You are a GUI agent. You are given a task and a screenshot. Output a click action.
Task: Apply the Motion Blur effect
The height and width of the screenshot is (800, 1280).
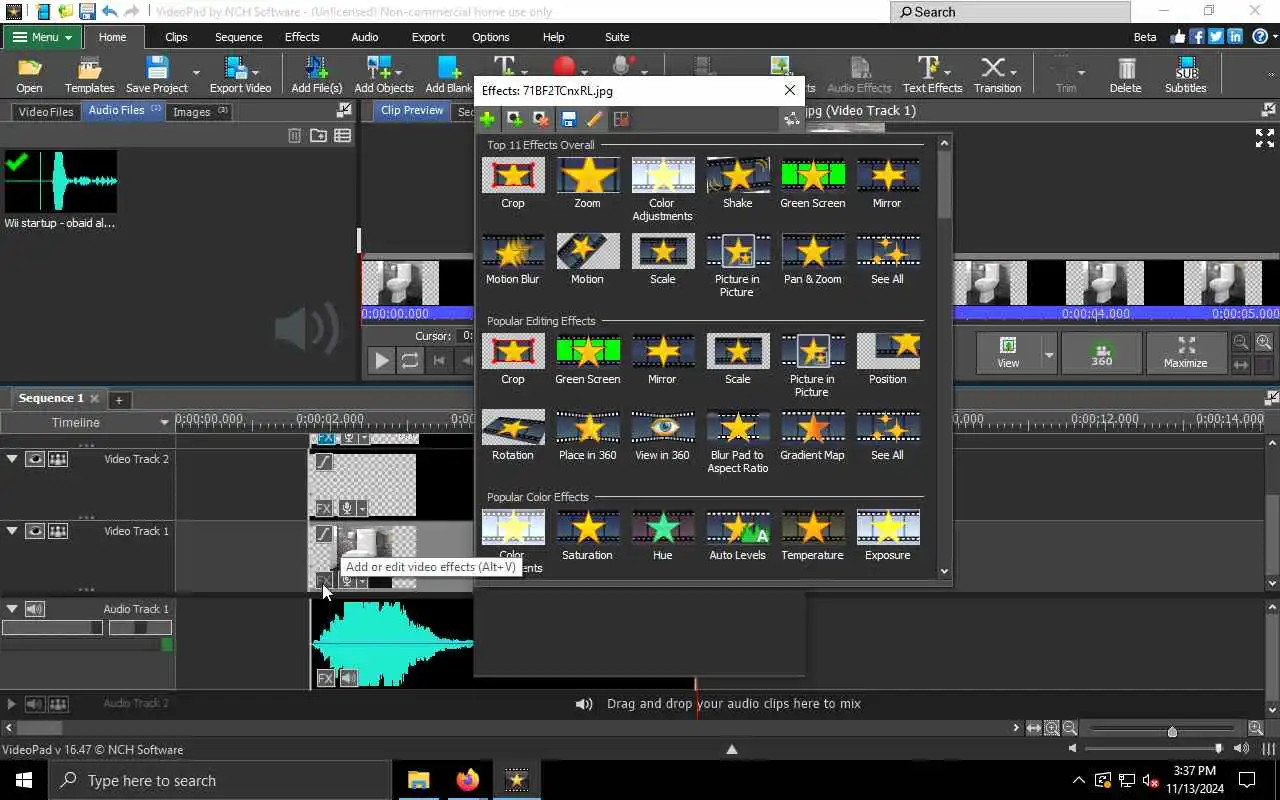point(512,259)
